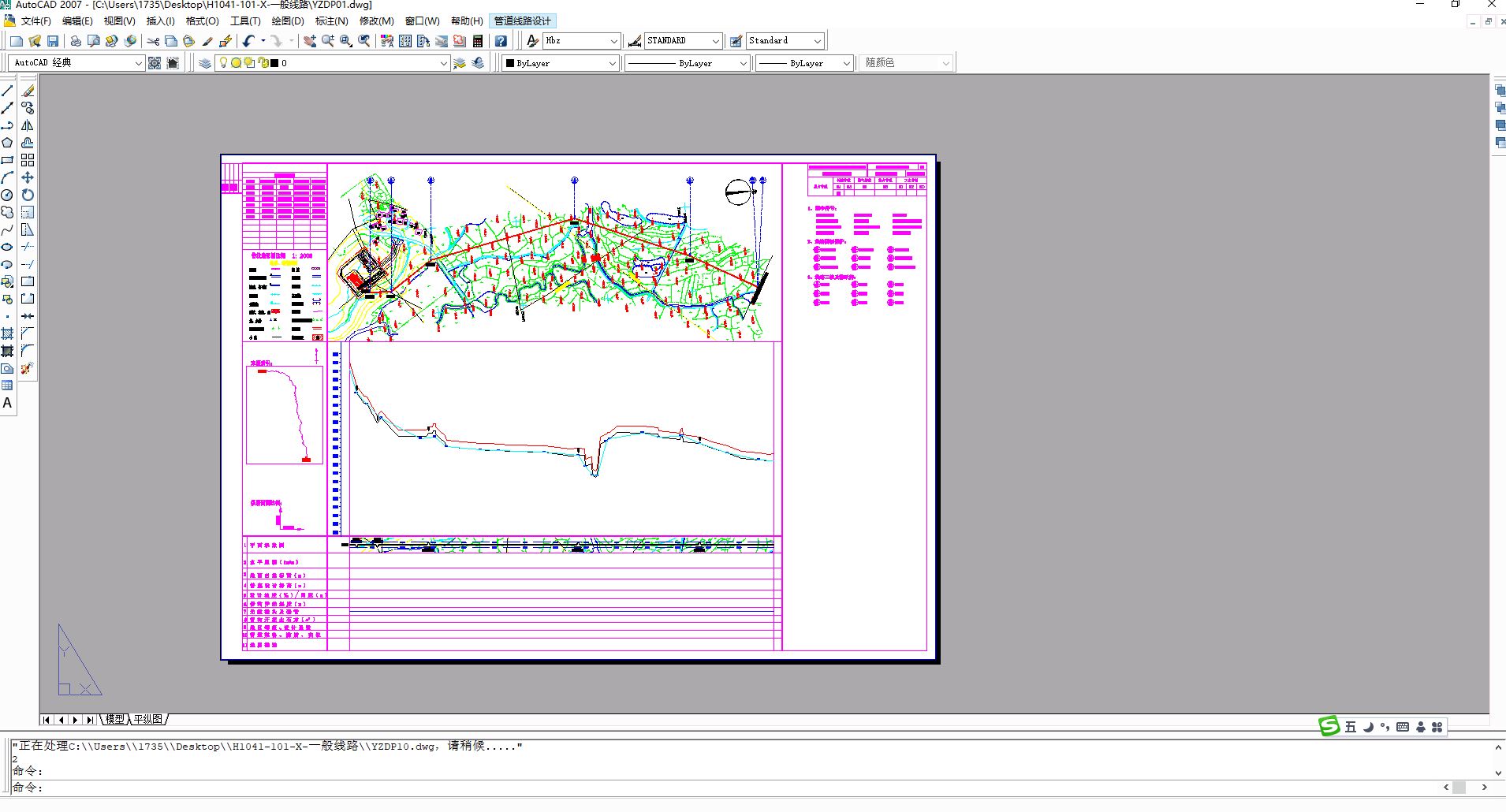Toggle layer 0 freeze sun icon

236,63
